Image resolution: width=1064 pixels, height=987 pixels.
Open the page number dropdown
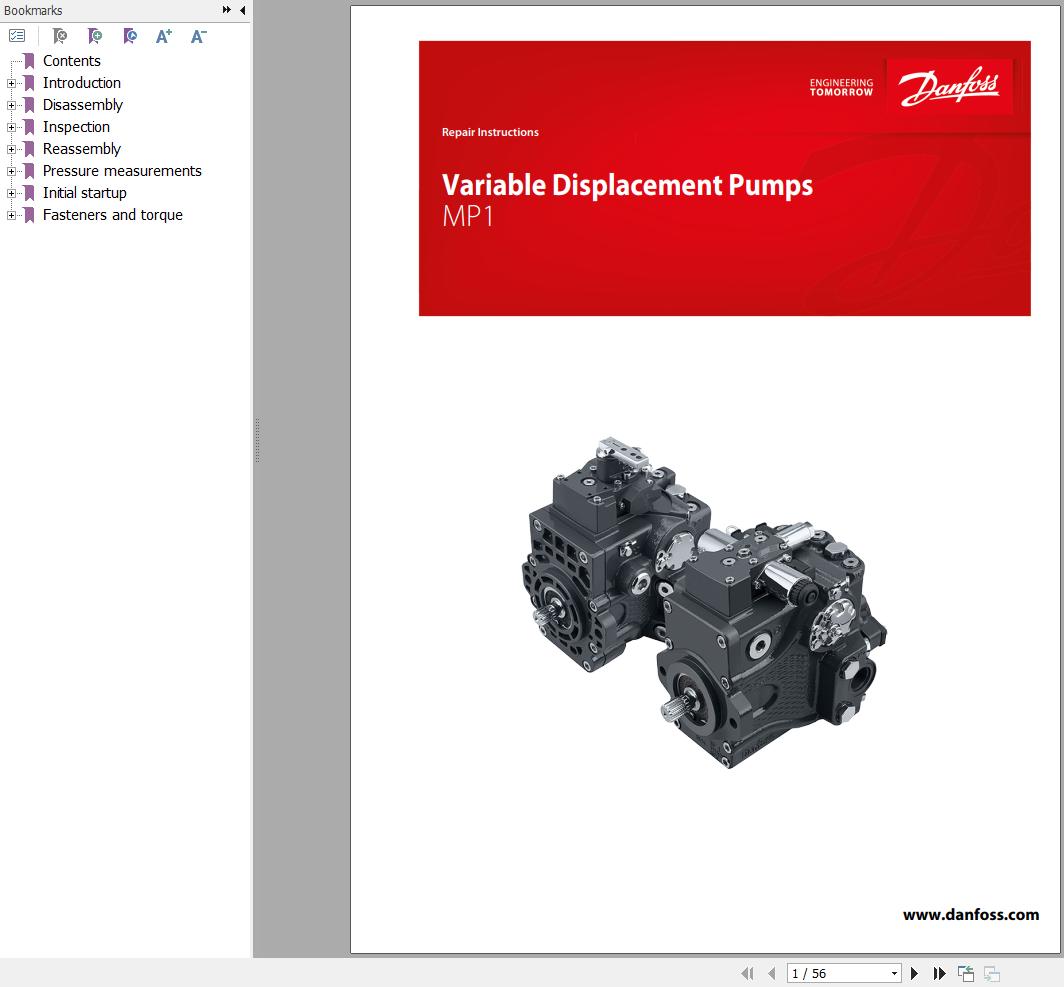click(895, 973)
